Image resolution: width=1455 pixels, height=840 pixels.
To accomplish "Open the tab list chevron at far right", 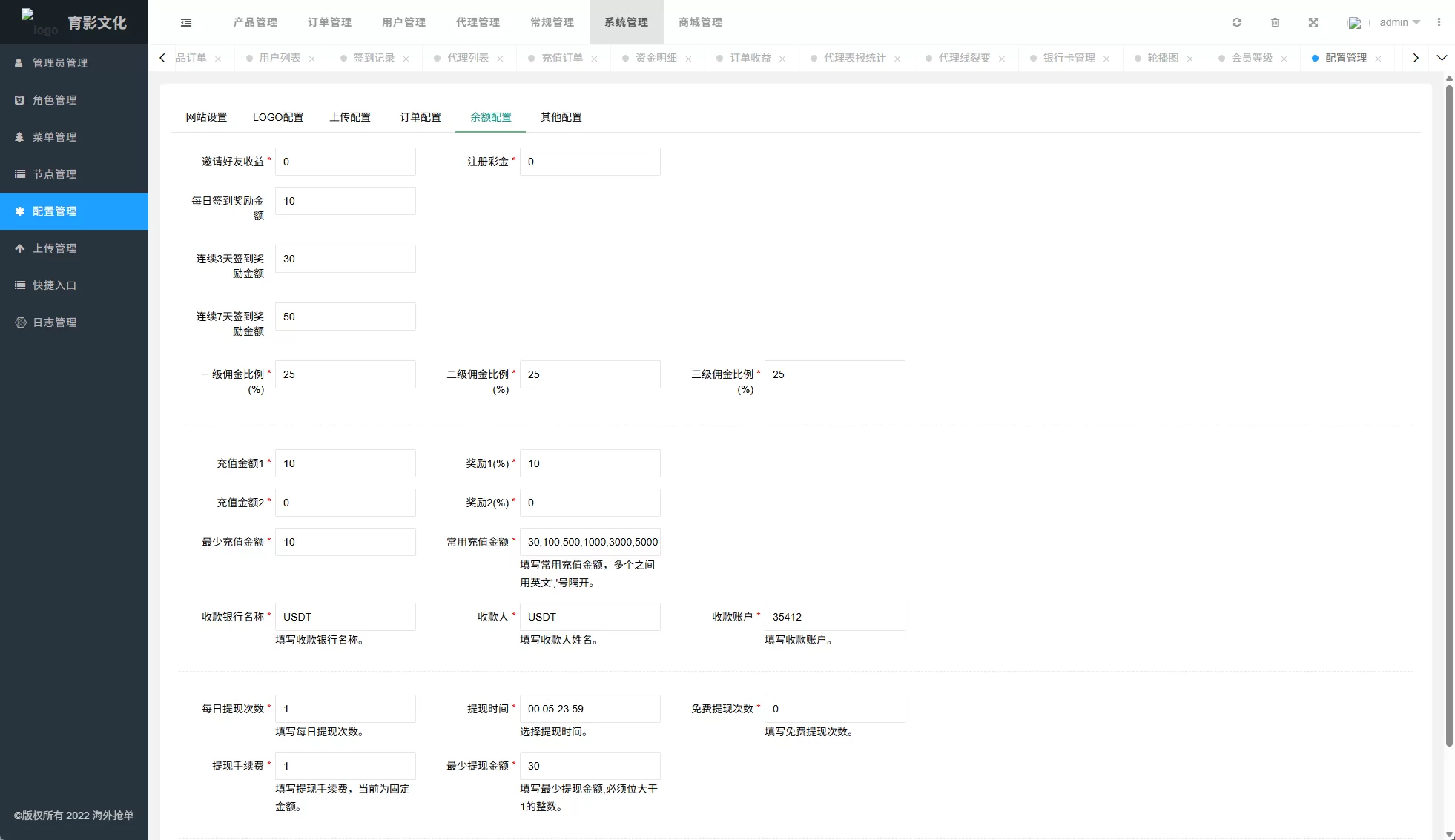I will [1442, 57].
